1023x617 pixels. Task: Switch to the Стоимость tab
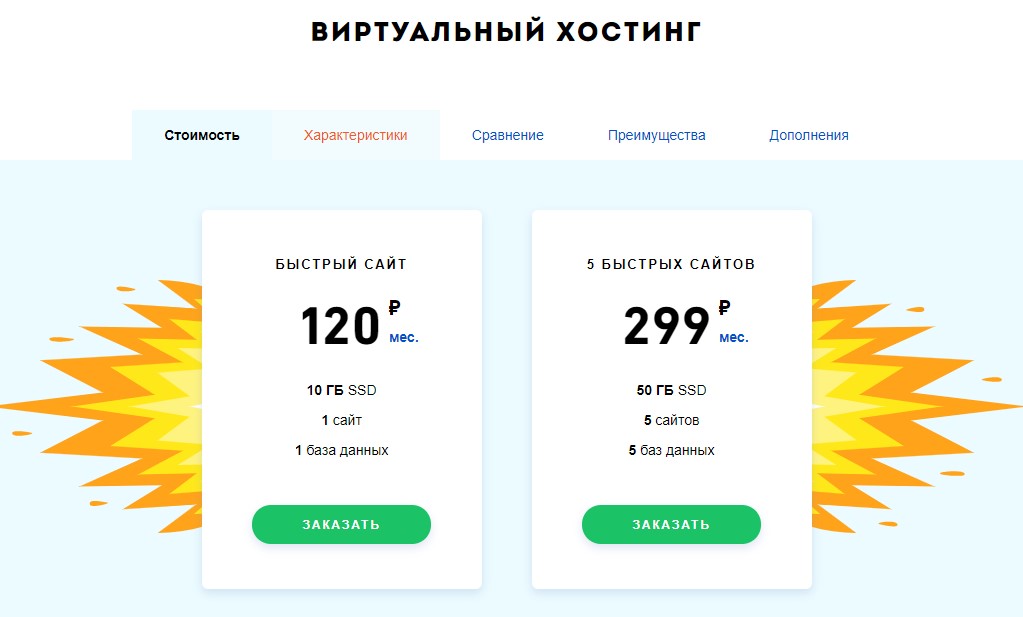[201, 134]
